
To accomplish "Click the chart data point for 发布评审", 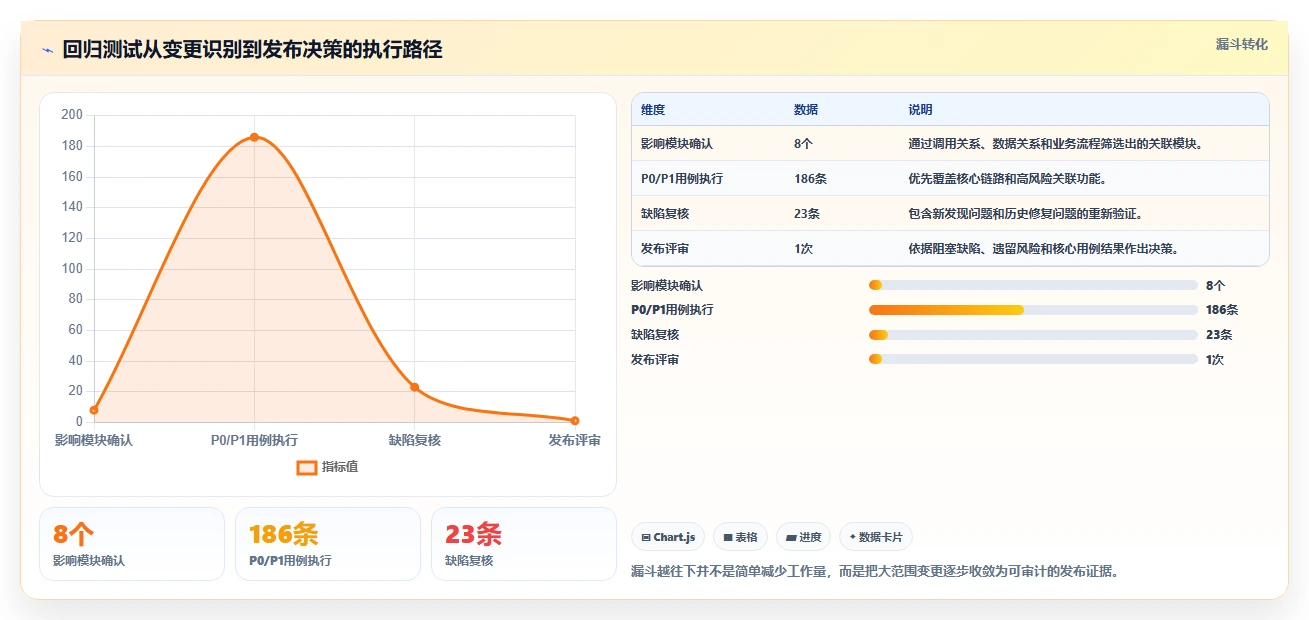I will point(575,420).
